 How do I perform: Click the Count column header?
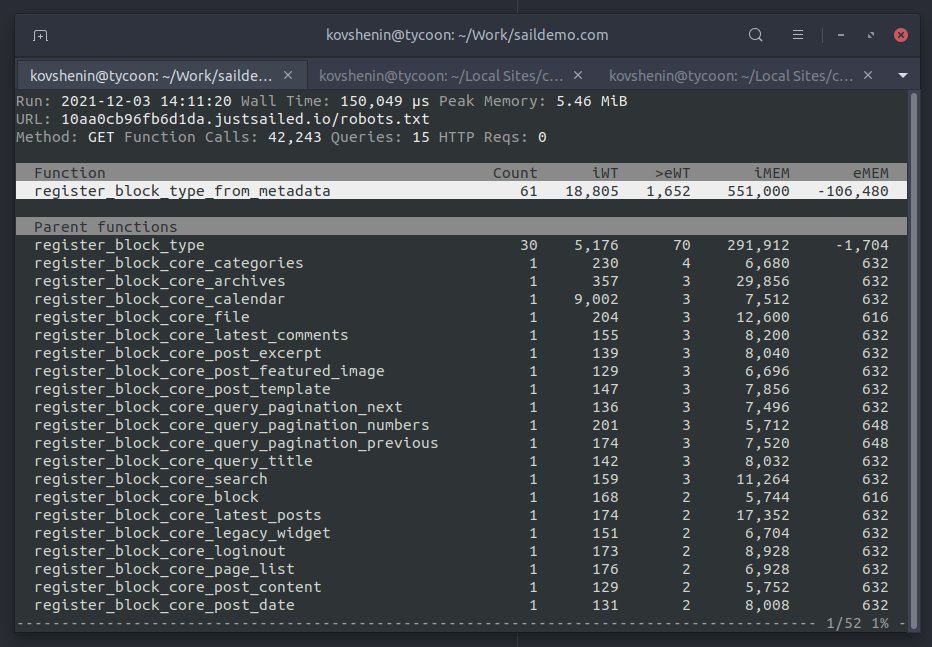[x=515, y=173]
